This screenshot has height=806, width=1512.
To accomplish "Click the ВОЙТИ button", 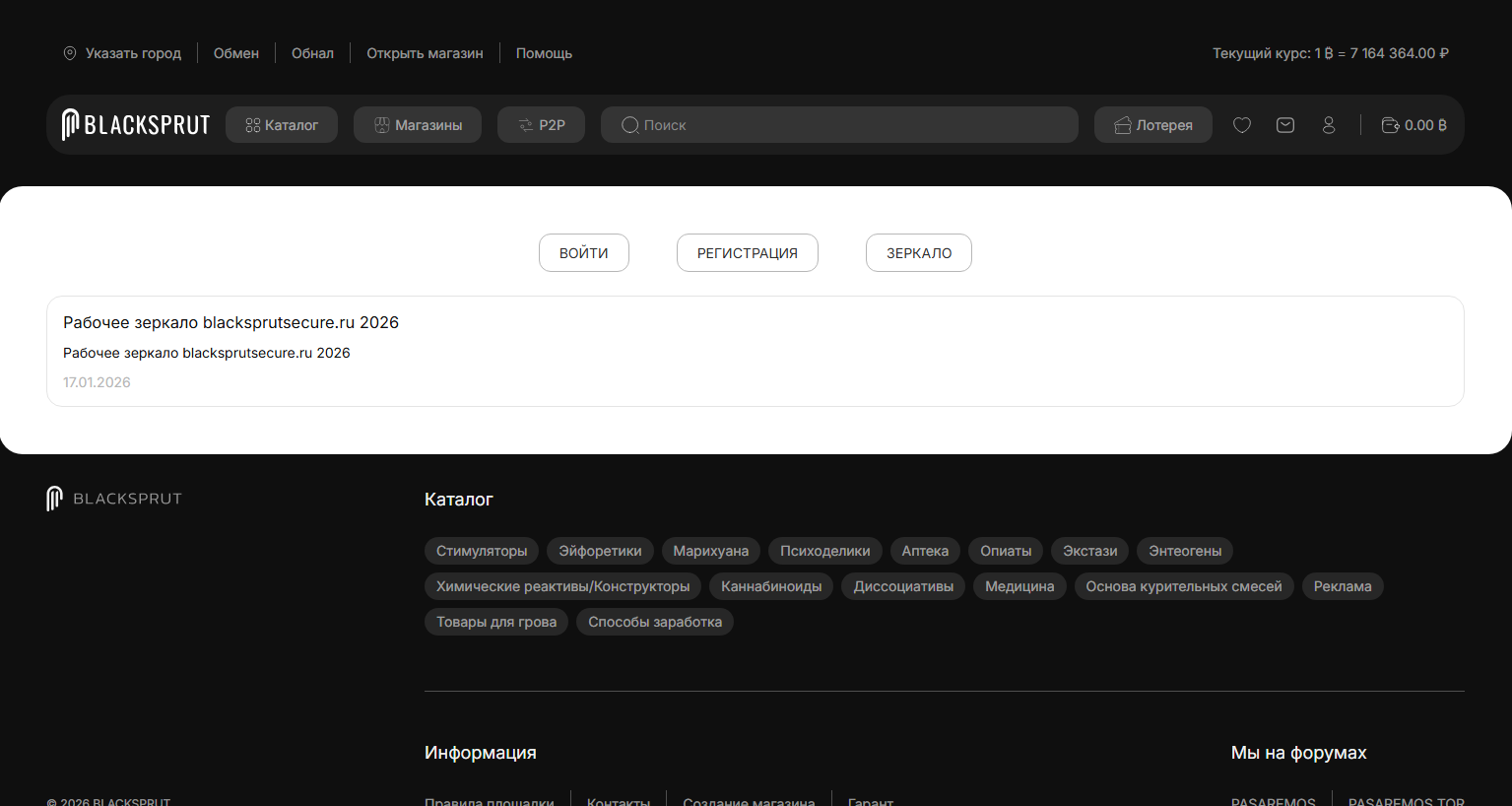I will click(x=584, y=253).
